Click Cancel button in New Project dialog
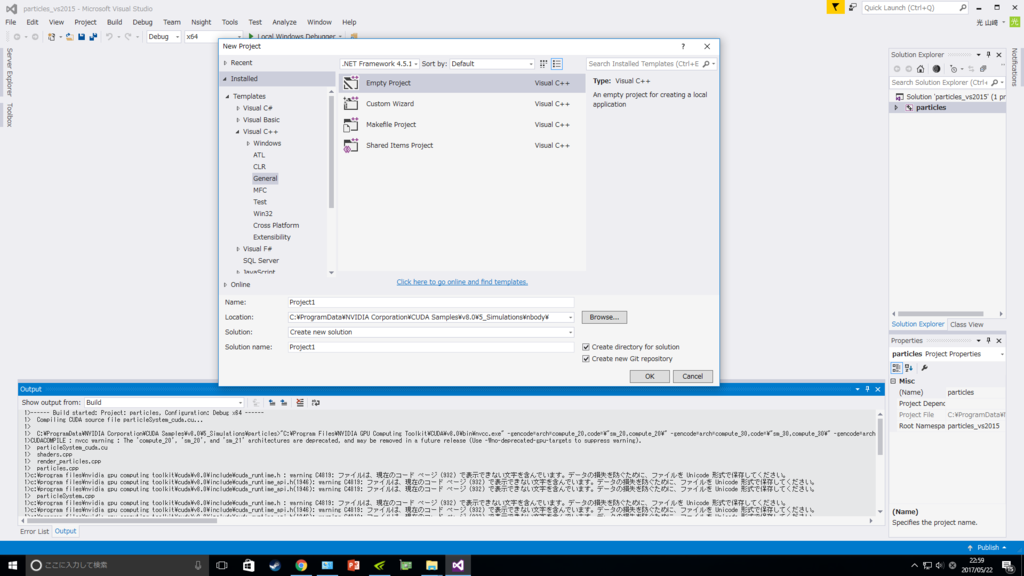Viewport: 1024px width, 576px height. pyautogui.click(x=692, y=377)
